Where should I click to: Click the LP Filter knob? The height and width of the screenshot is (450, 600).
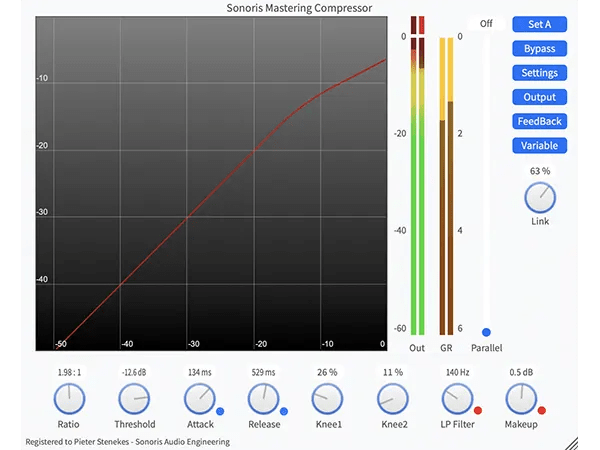457,399
